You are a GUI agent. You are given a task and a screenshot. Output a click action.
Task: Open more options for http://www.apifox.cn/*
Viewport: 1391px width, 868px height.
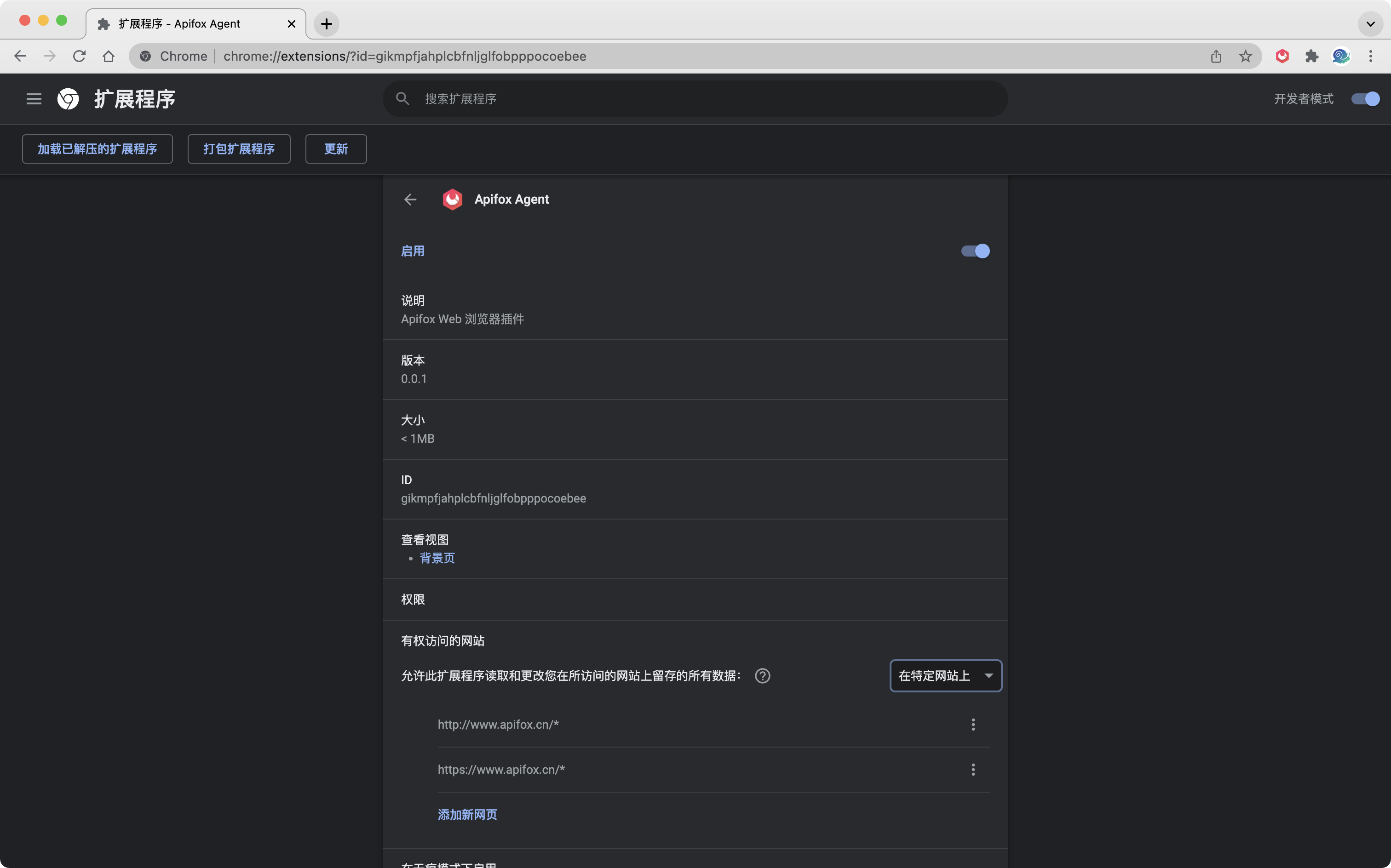tap(973, 725)
